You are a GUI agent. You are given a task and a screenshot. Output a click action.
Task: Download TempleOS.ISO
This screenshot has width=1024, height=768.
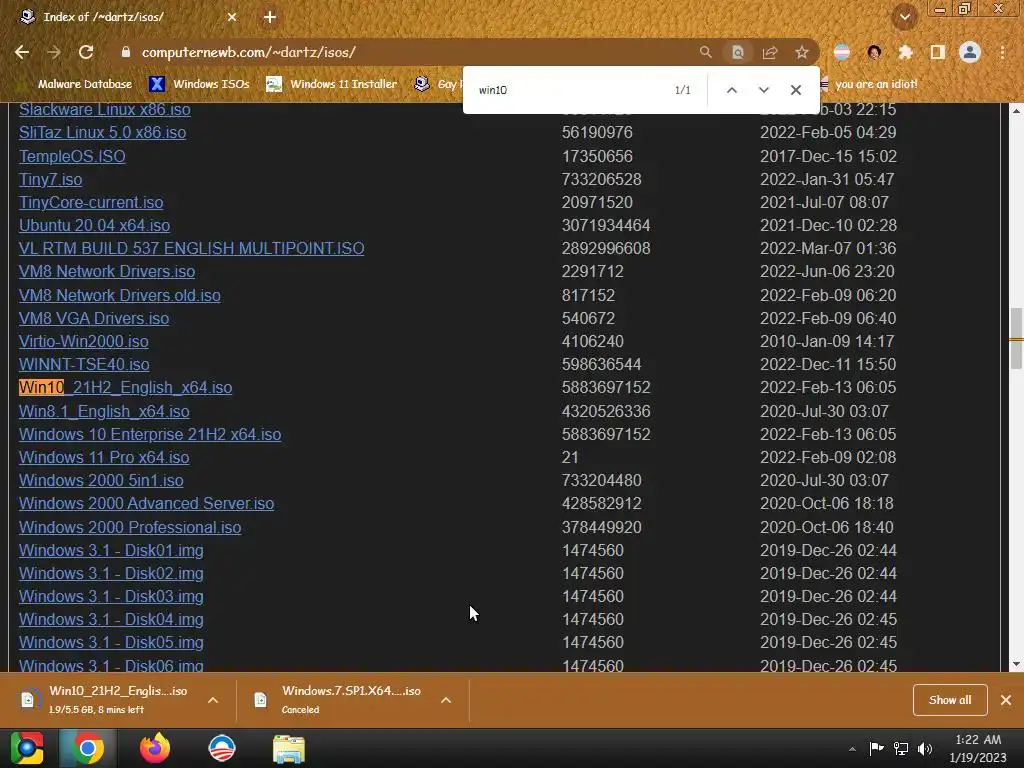click(72, 156)
